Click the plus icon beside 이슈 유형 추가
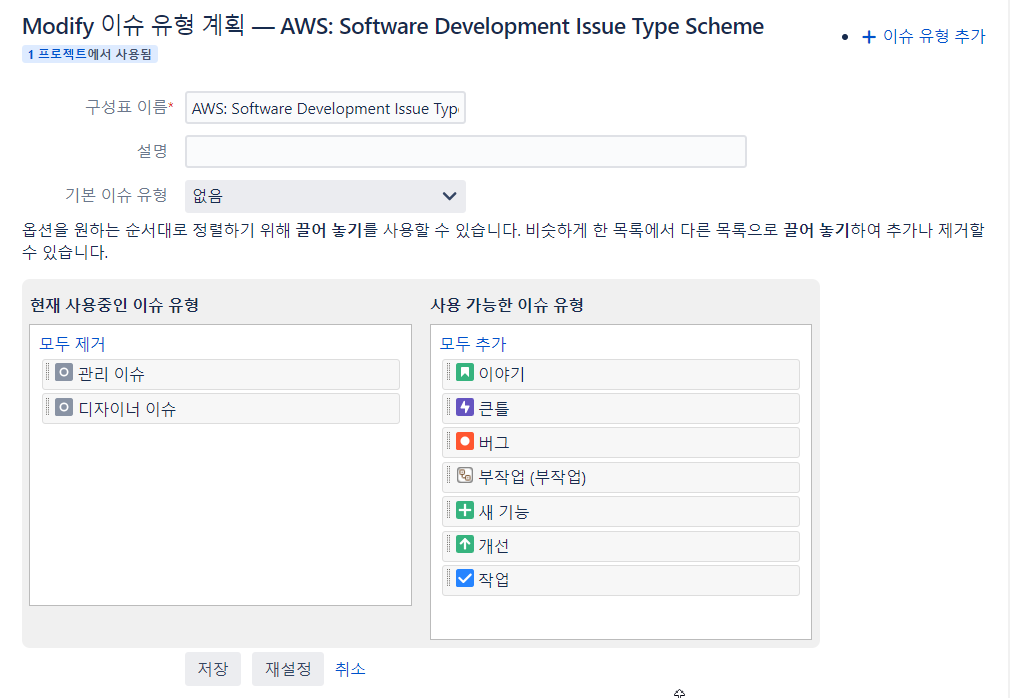This screenshot has height=698, width=1010. click(869, 37)
